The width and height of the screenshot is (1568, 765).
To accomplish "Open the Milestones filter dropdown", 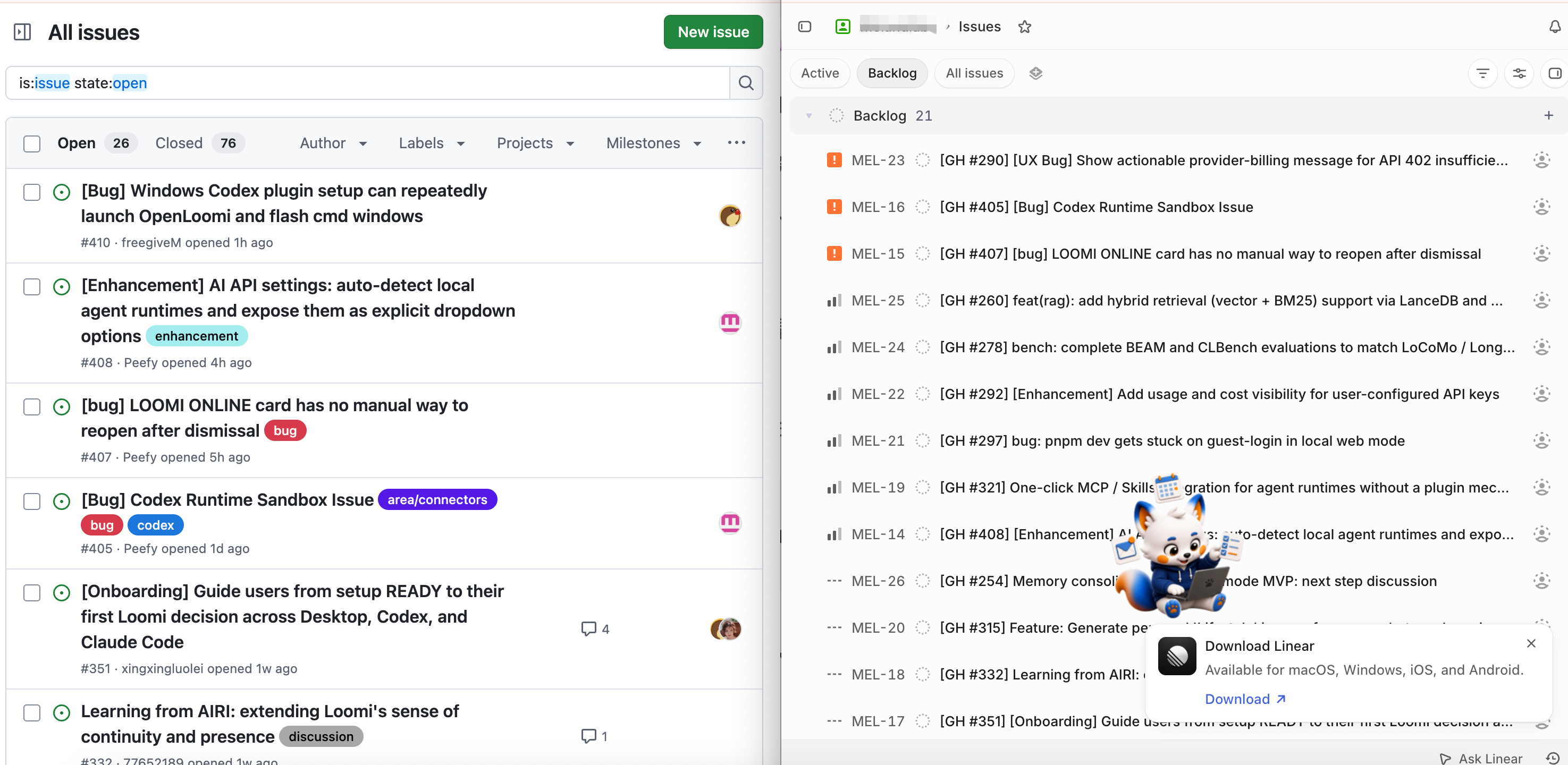I will [x=654, y=143].
